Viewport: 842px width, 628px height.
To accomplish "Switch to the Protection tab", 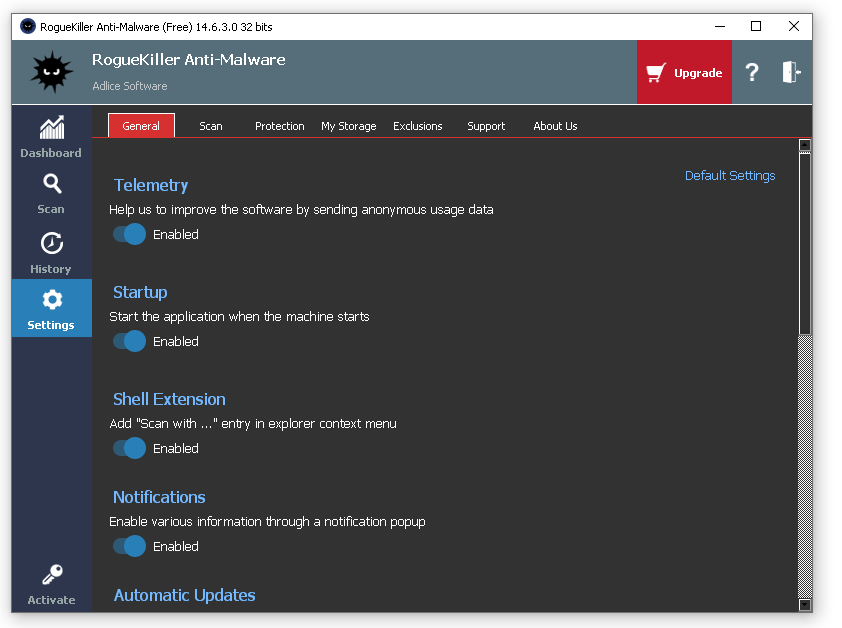I will (279, 126).
